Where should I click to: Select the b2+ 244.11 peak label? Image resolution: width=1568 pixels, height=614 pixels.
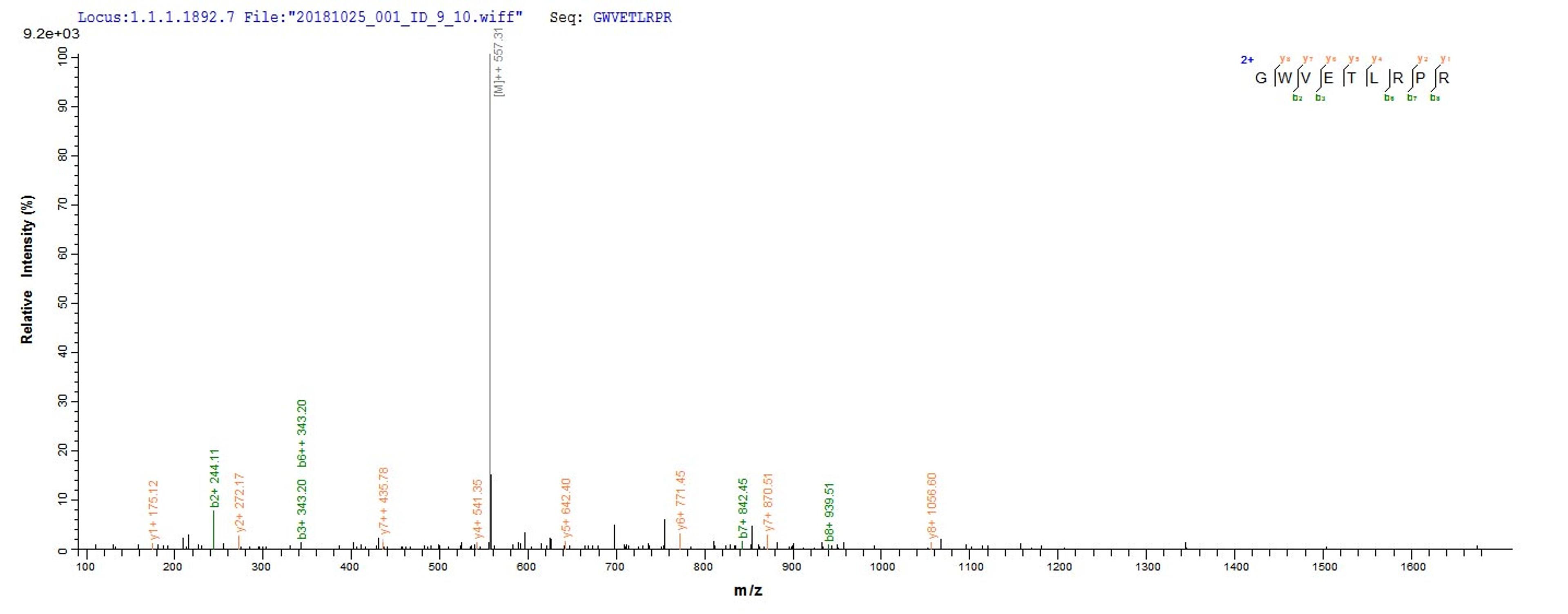click(x=214, y=478)
